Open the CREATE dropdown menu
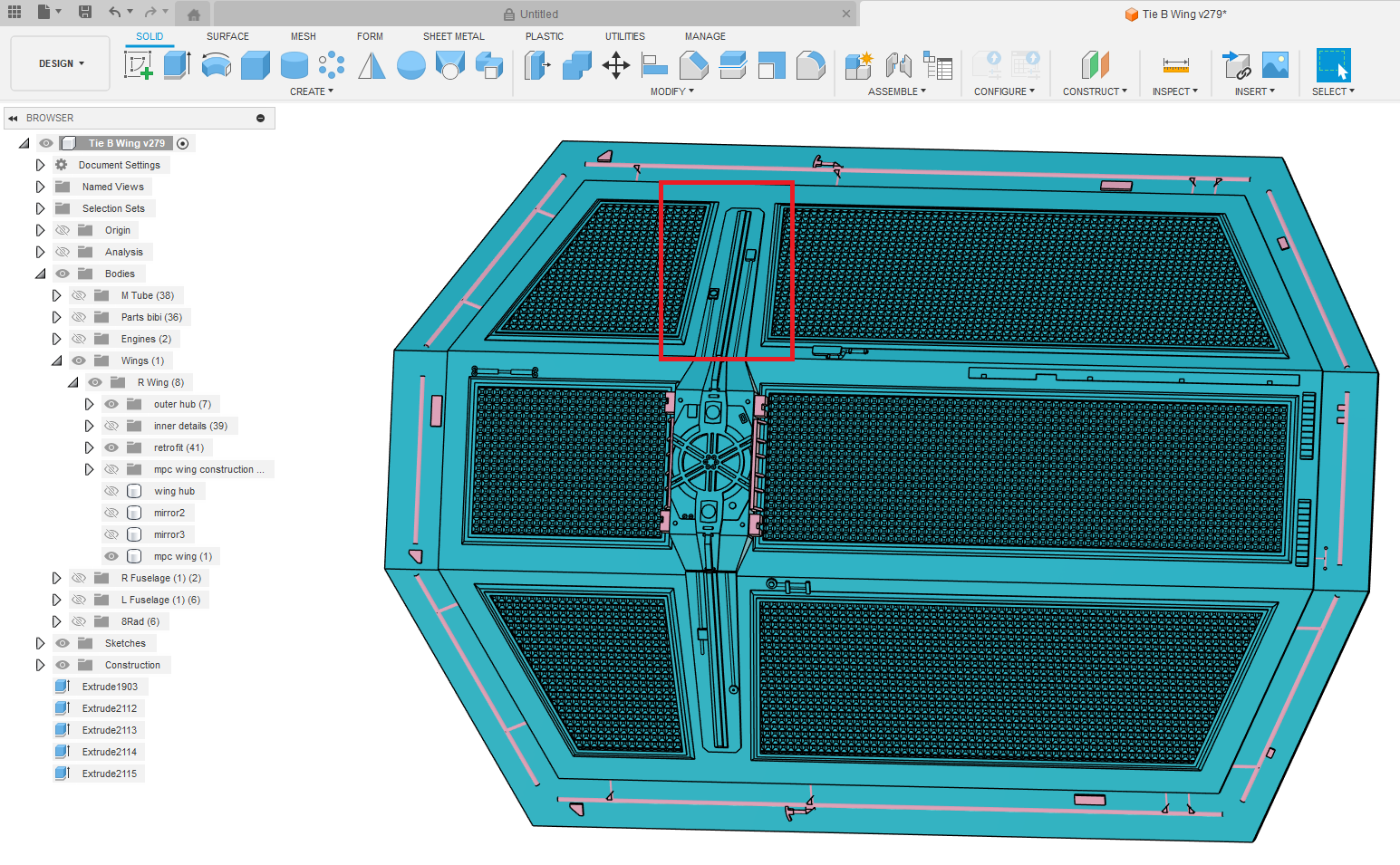Viewport: 1400px width, 865px height. coord(312,91)
